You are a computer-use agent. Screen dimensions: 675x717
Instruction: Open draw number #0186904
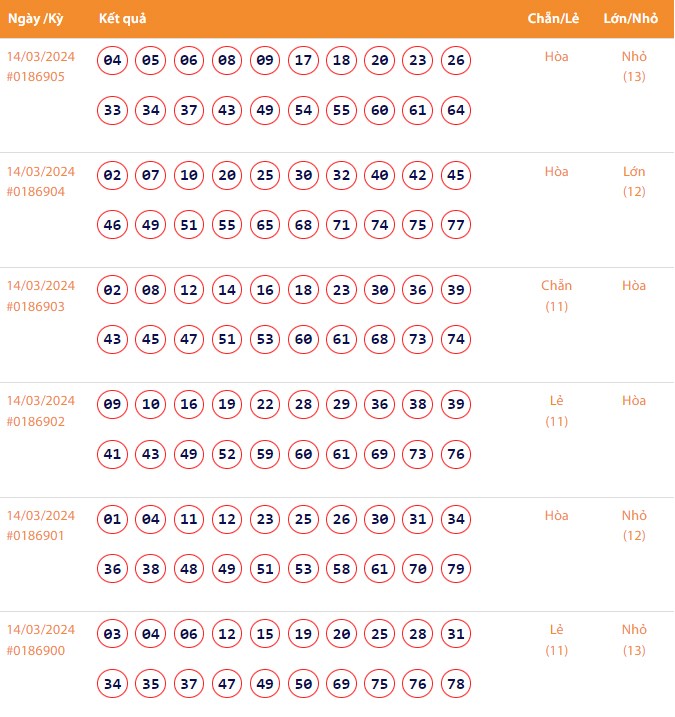[x=35, y=192]
